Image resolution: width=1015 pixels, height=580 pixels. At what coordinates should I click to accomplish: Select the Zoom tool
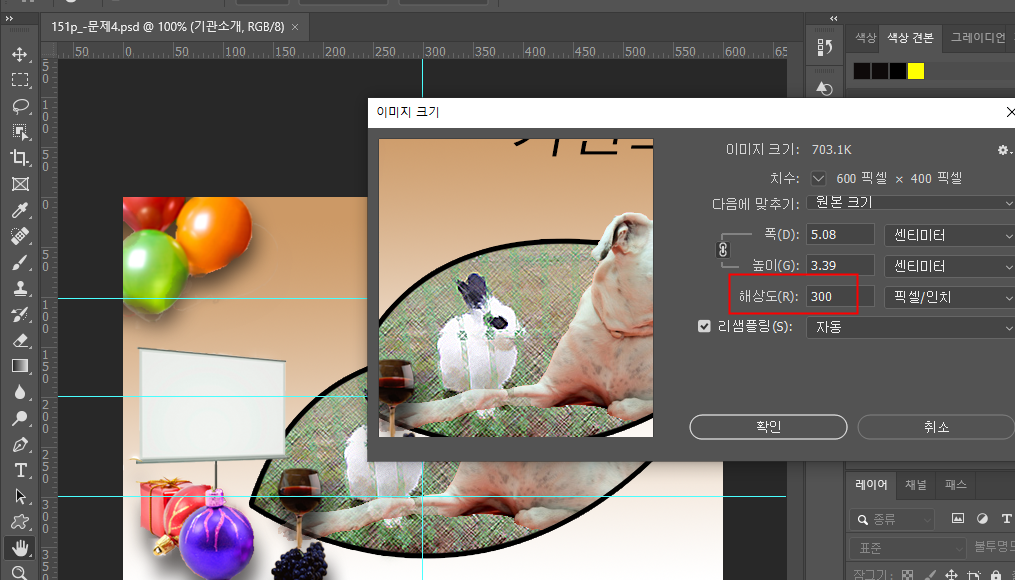pyautogui.click(x=19, y=573)
